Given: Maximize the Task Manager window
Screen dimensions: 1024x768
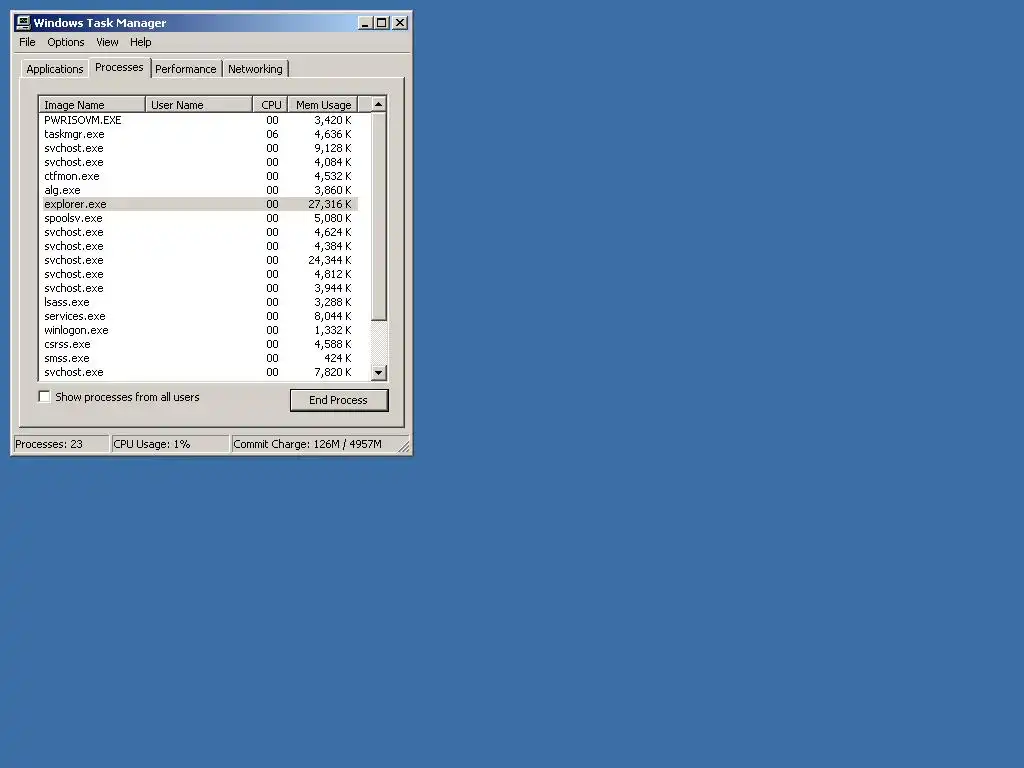Looking at the screenshot, I should point(381,23).
